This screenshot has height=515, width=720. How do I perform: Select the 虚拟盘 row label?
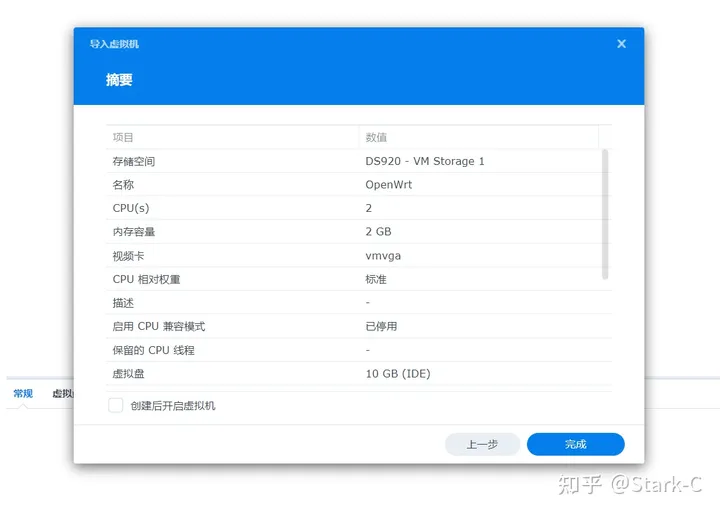tap(128, 374)
